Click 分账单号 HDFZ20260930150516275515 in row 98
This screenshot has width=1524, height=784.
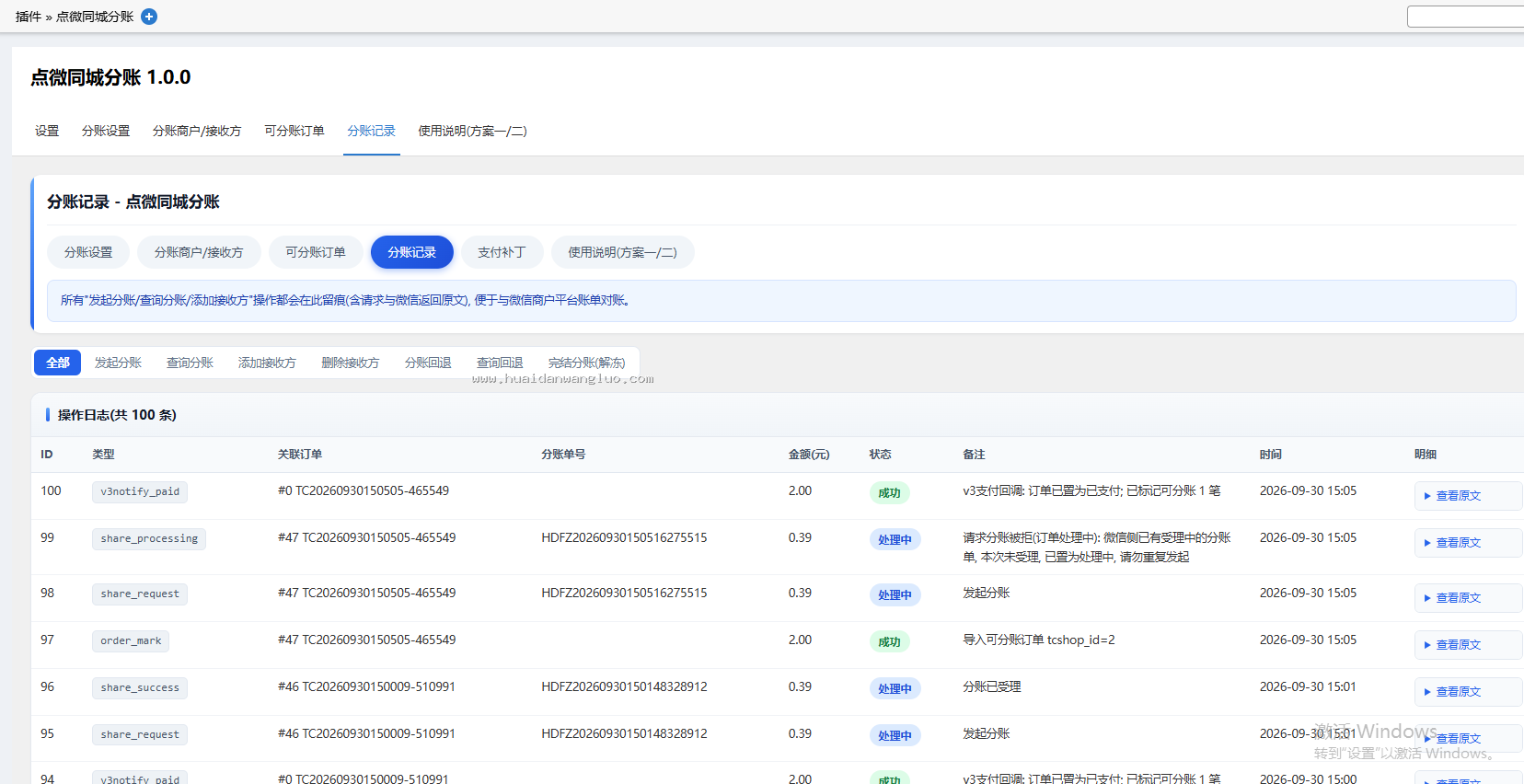[624, 594]
